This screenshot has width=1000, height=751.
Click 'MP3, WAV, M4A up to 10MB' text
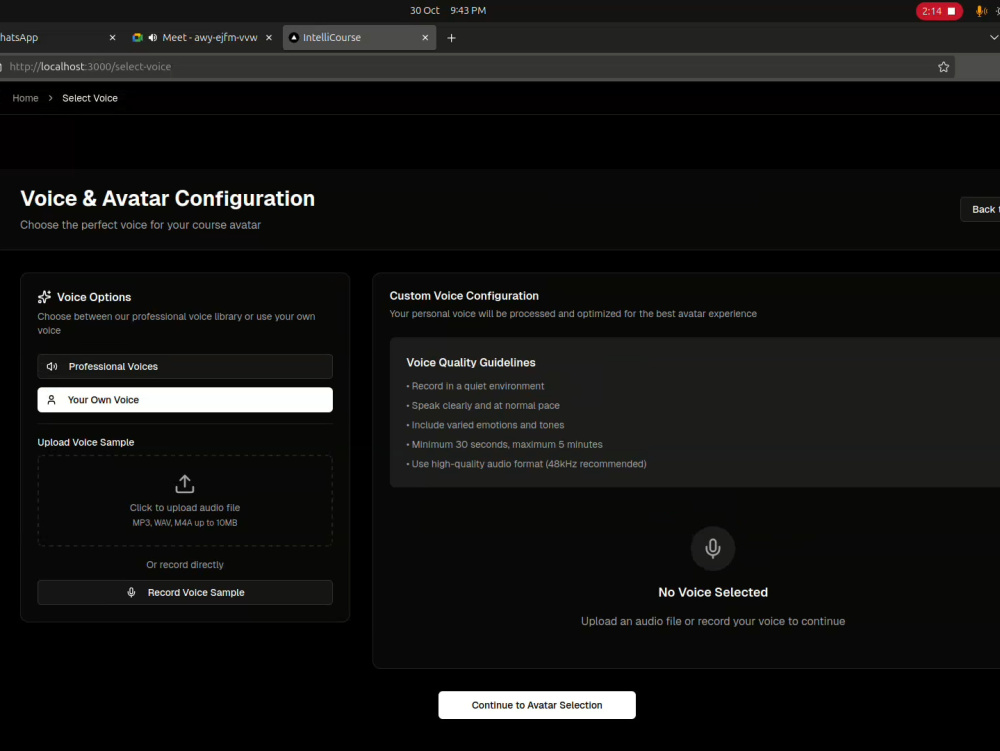click(185, 523)
